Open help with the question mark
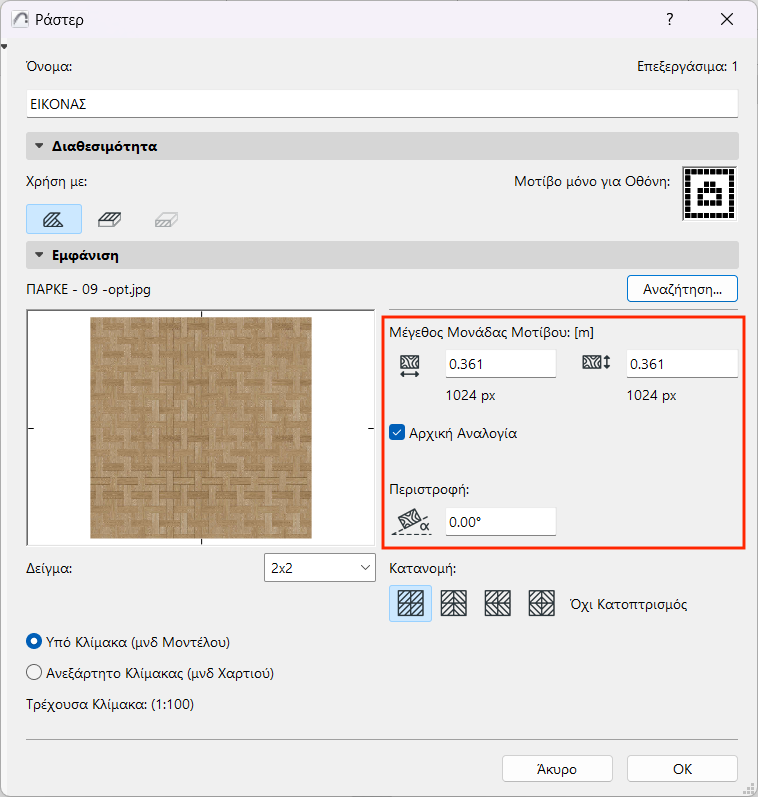Screen dimensions: 758x797 tap(670, 19)
